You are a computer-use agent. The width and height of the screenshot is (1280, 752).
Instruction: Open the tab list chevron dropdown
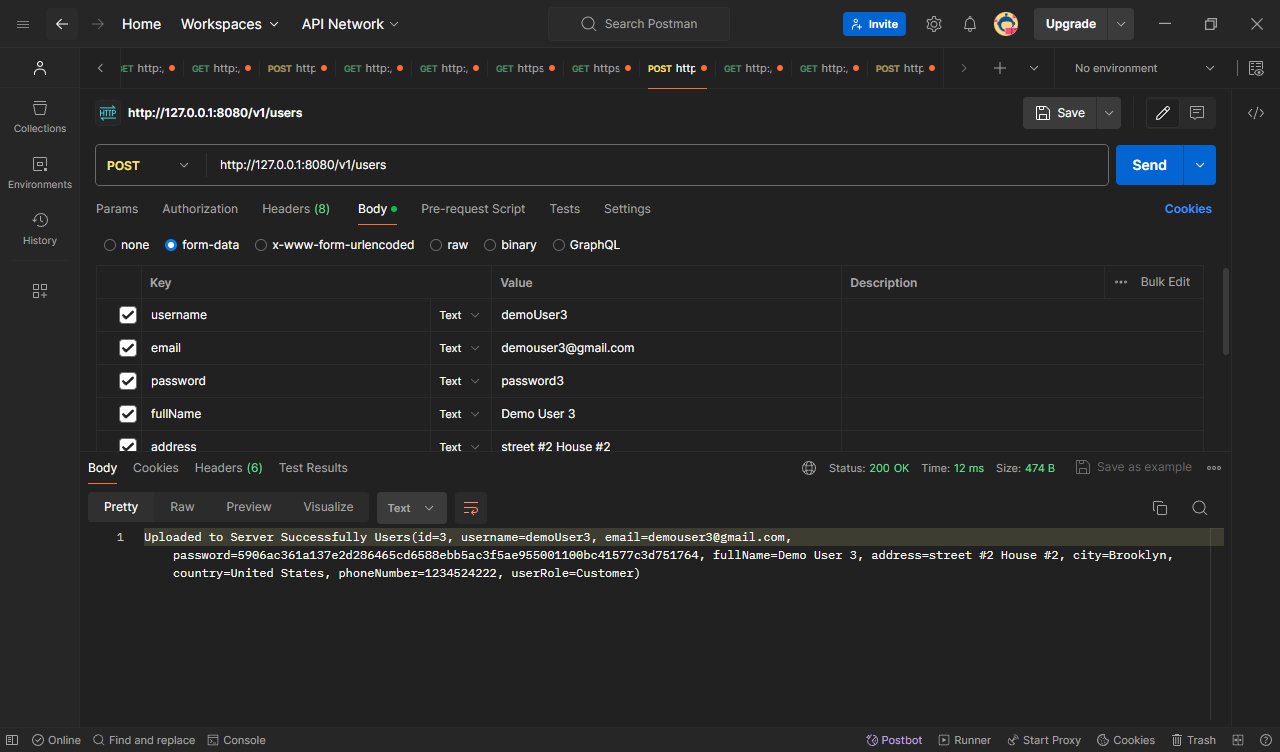[x=1034, y=68]
